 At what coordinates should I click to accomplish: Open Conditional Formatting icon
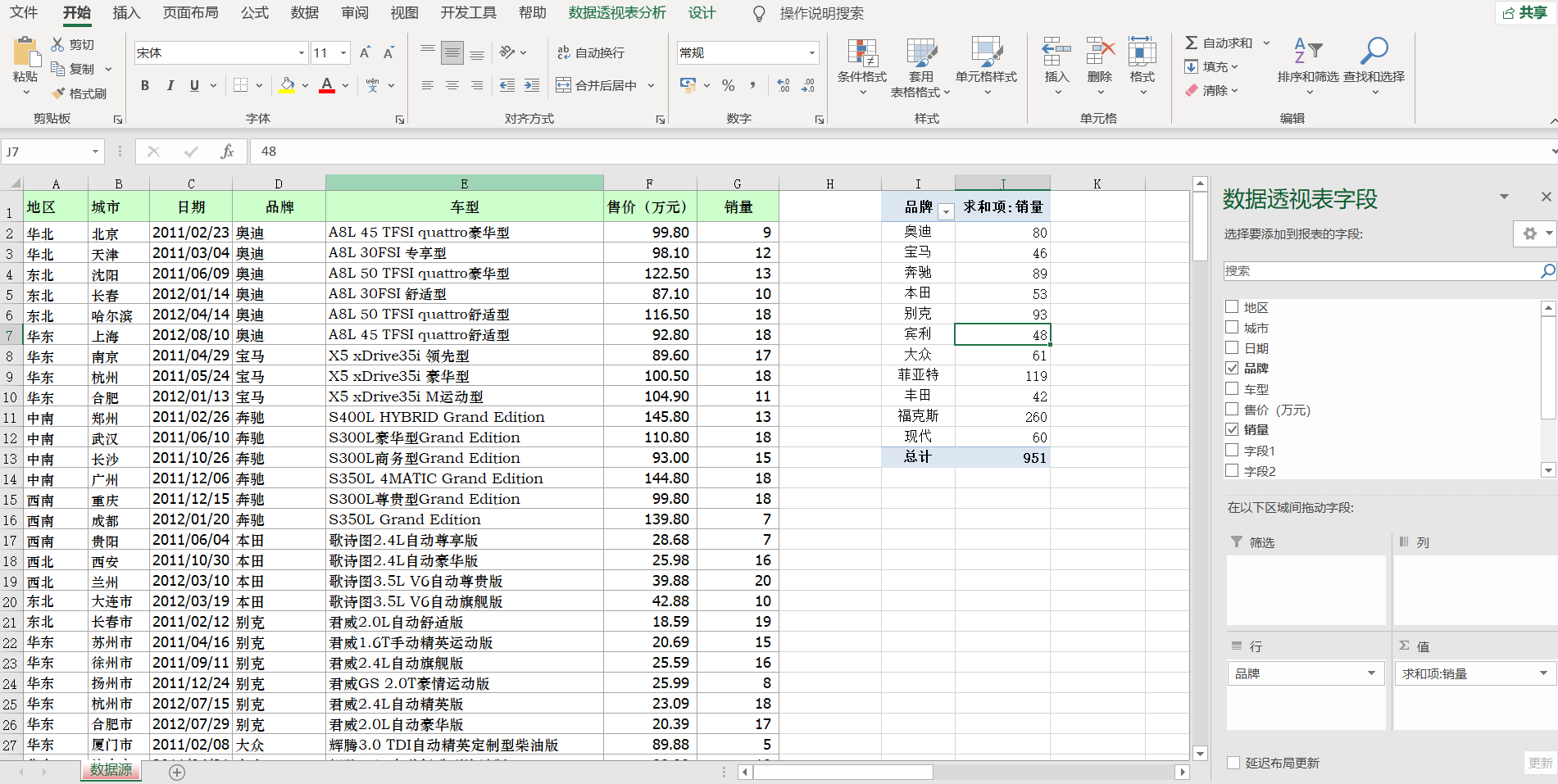pyautogui.click(x=862, y=53)
